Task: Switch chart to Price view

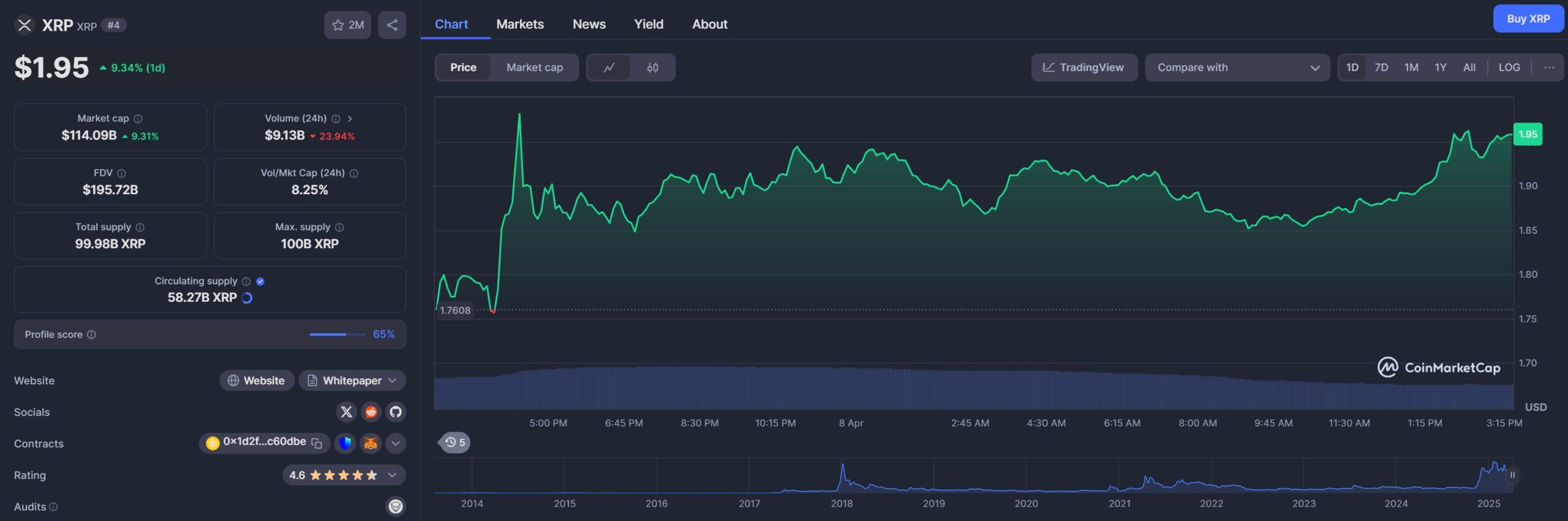Action: [463, 67]
